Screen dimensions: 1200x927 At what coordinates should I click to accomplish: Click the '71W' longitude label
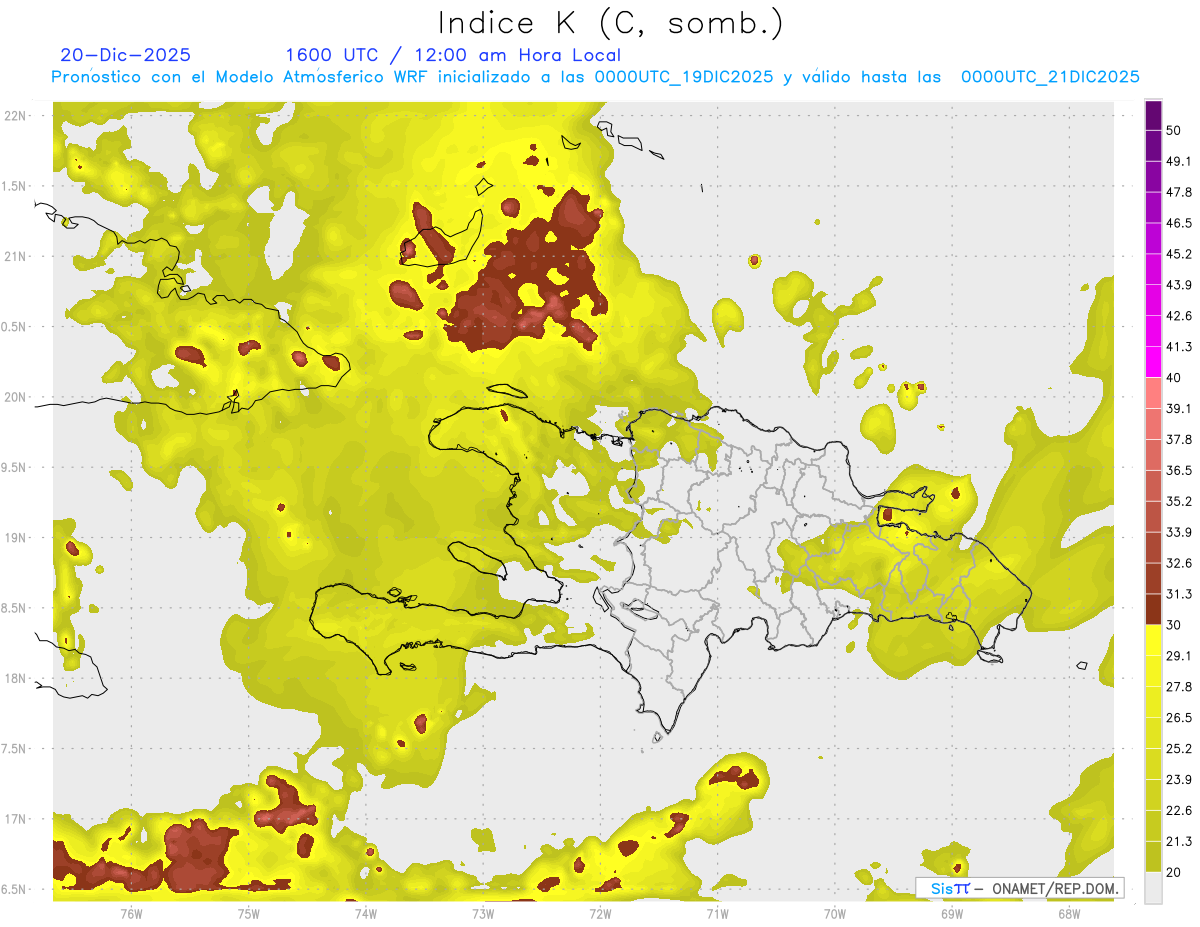(717, 914)
